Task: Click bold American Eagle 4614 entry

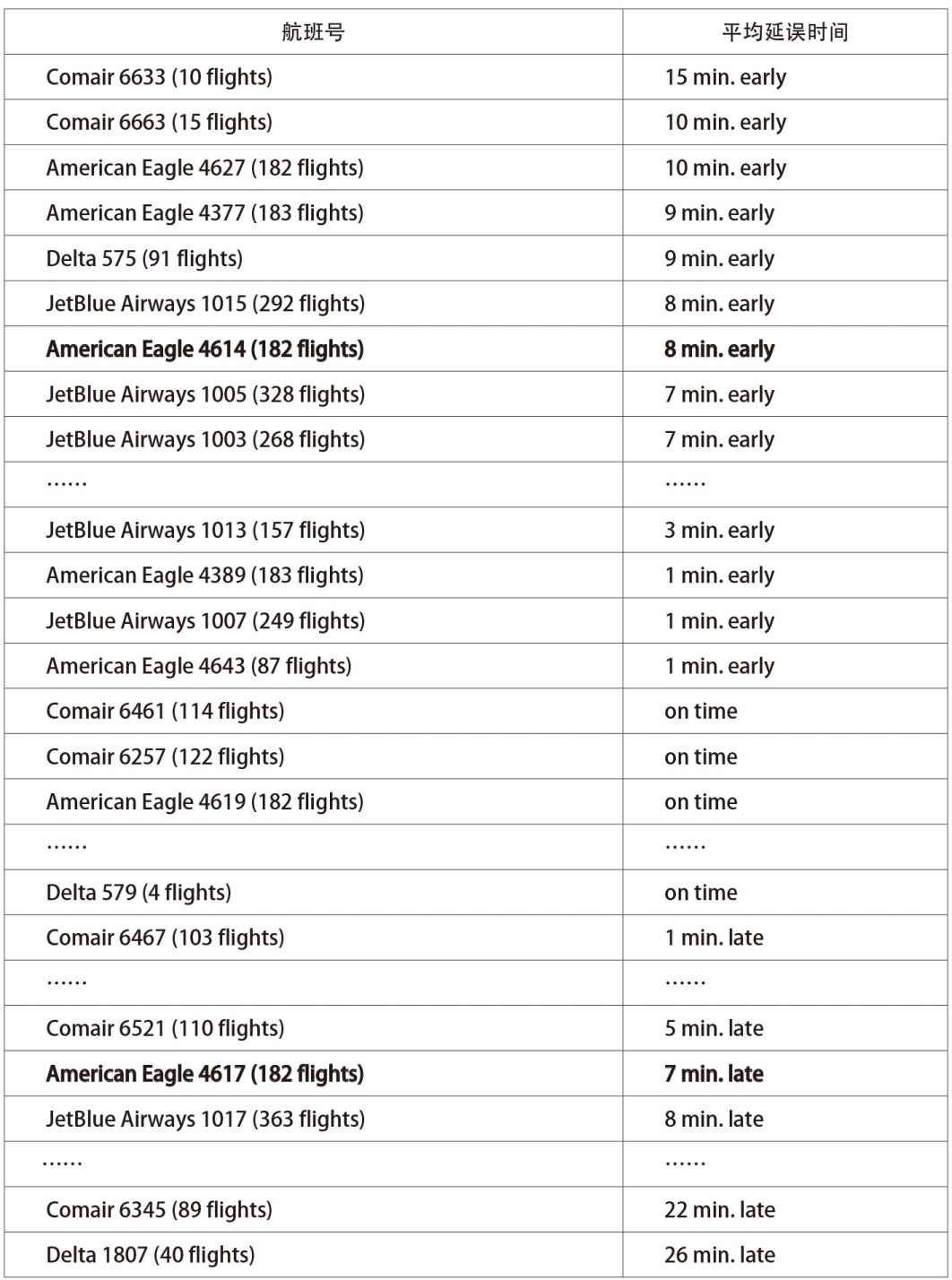Action: point(204,350)
